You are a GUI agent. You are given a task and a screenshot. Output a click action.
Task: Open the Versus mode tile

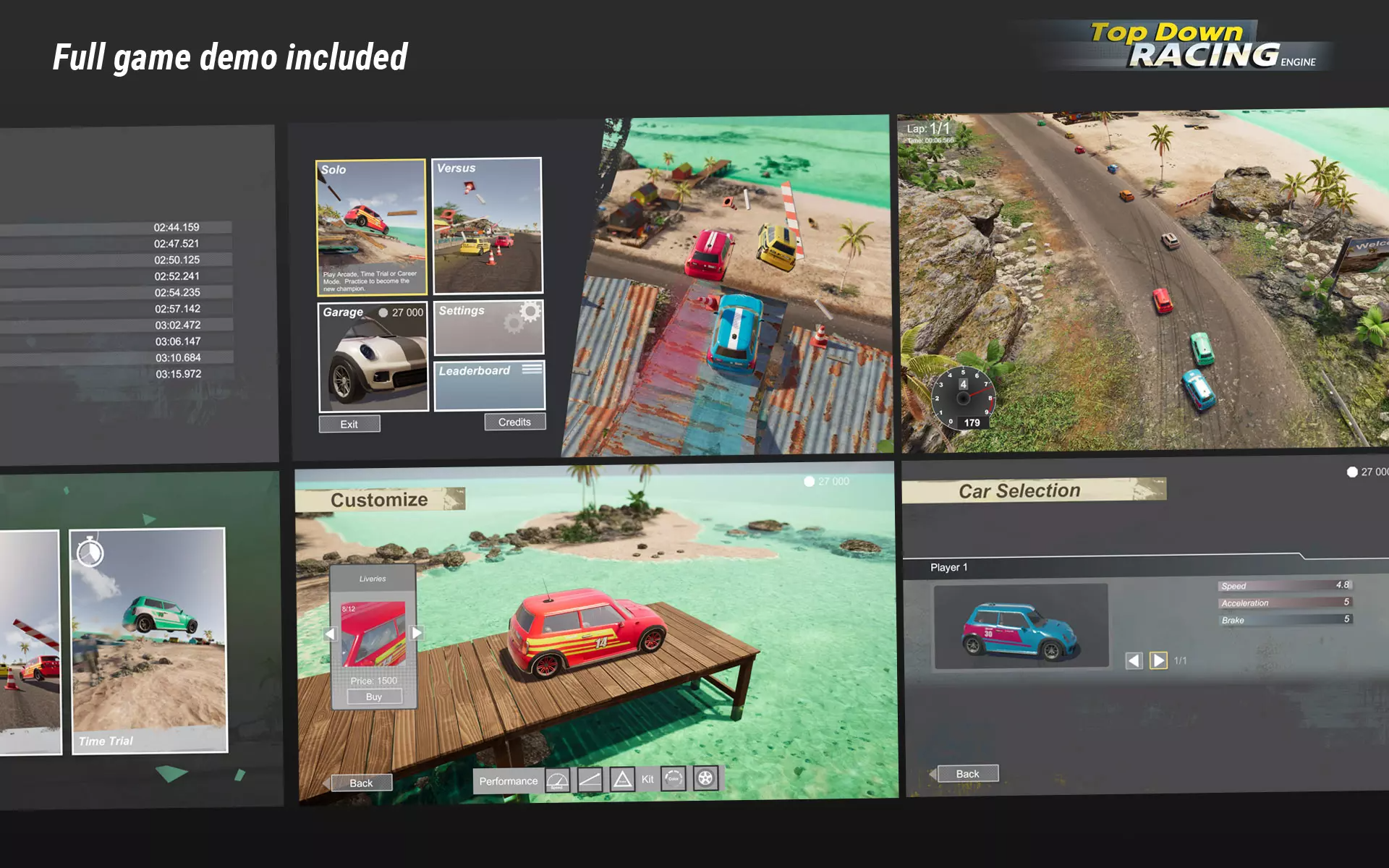click(487, 225)
